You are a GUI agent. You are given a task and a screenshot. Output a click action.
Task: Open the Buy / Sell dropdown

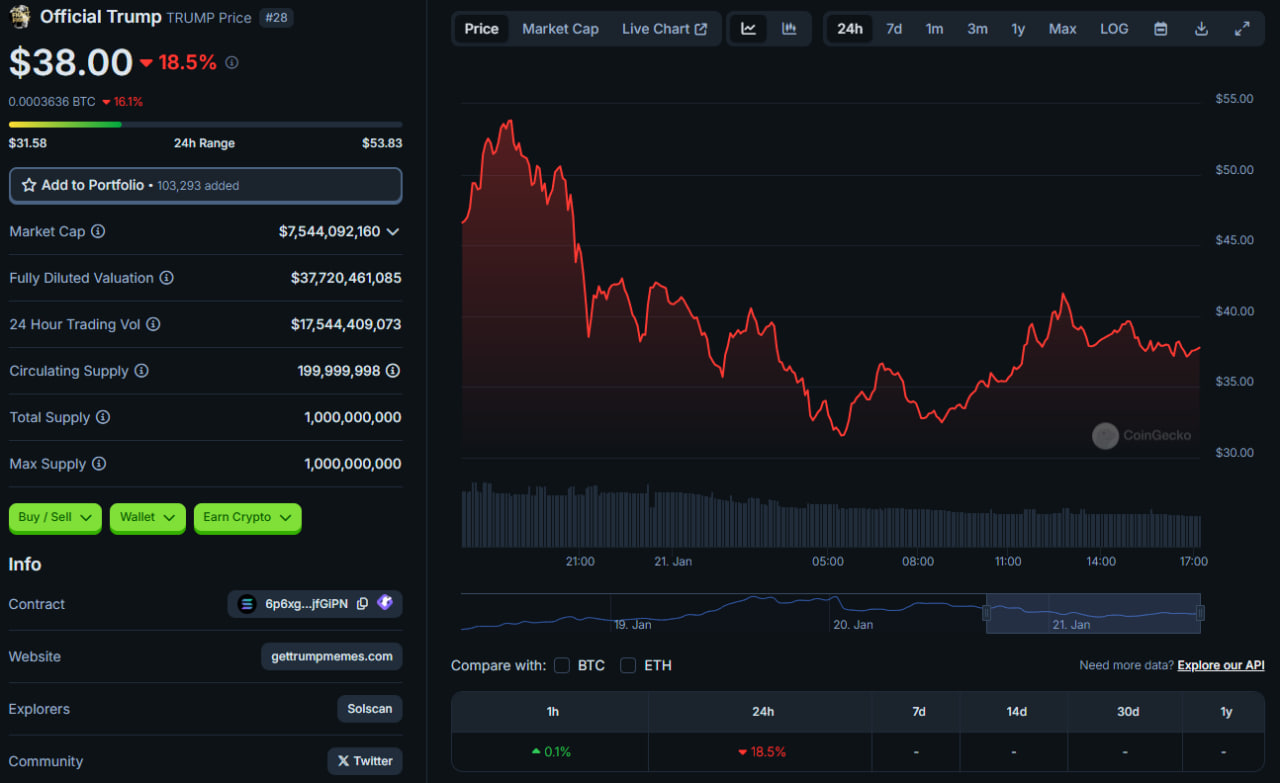pyautogui.click(x=55, y=517)
